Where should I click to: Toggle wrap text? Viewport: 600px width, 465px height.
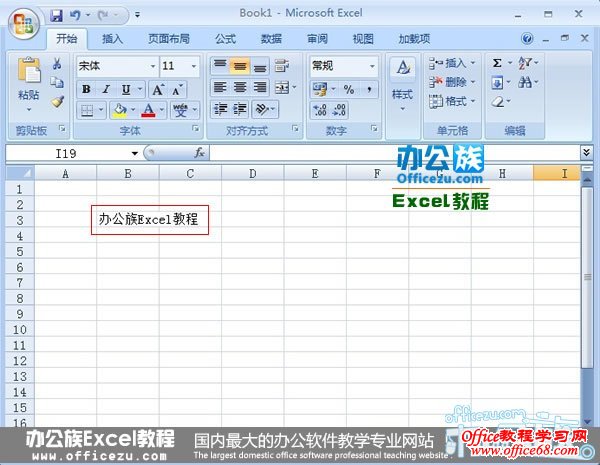[282, 66]
